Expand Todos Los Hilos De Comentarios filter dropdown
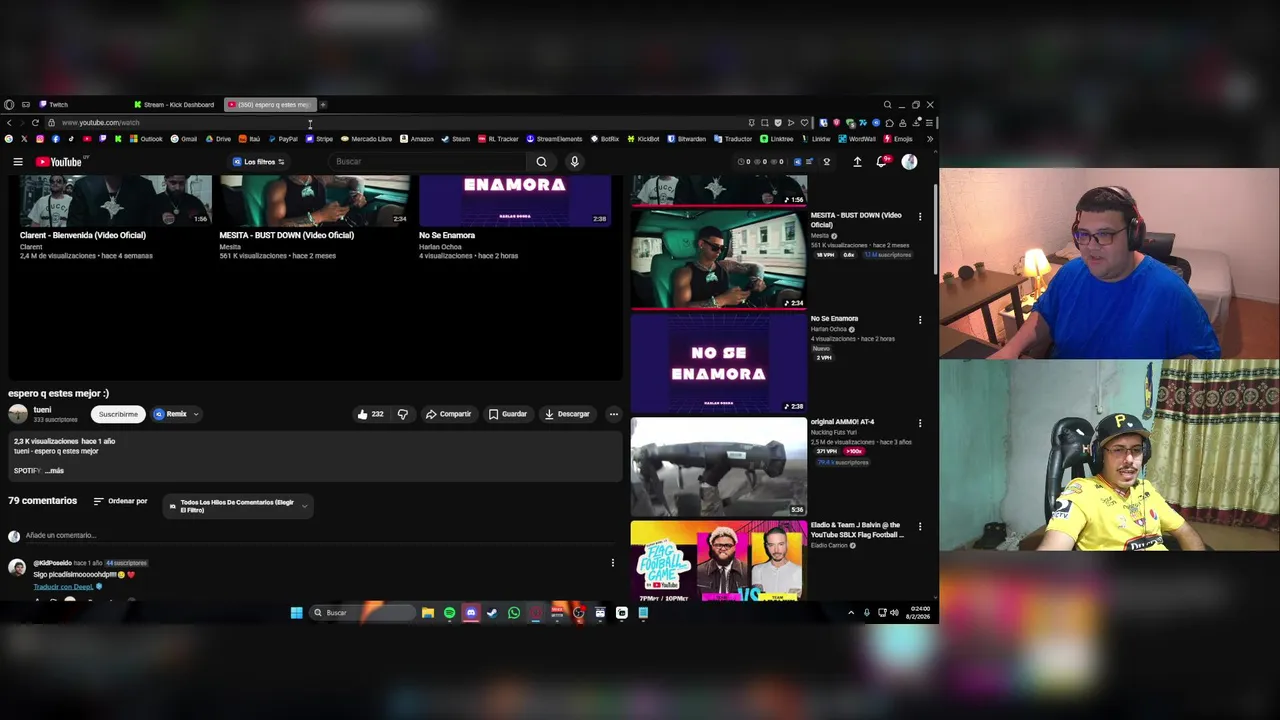The height and width of the screenshot is (720, 1280). pyautogui.click(x=238, y=506)
